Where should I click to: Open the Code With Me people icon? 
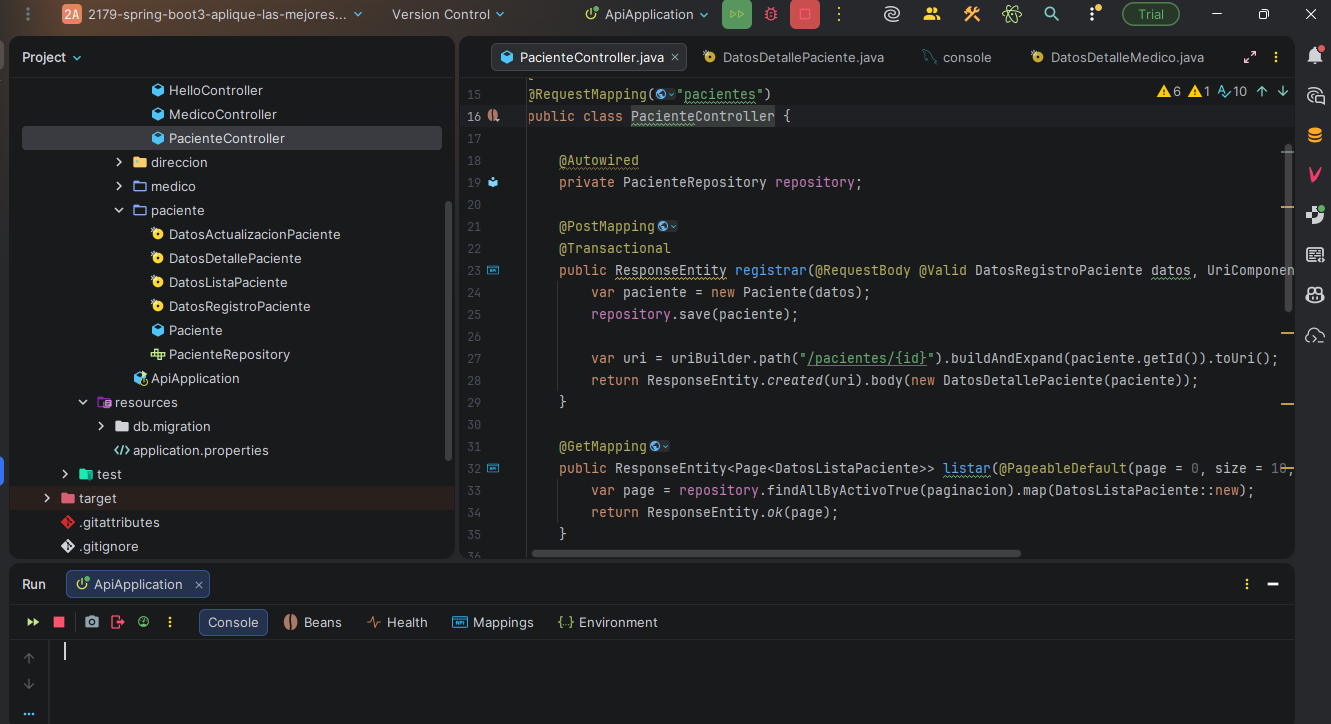point(932,14)
